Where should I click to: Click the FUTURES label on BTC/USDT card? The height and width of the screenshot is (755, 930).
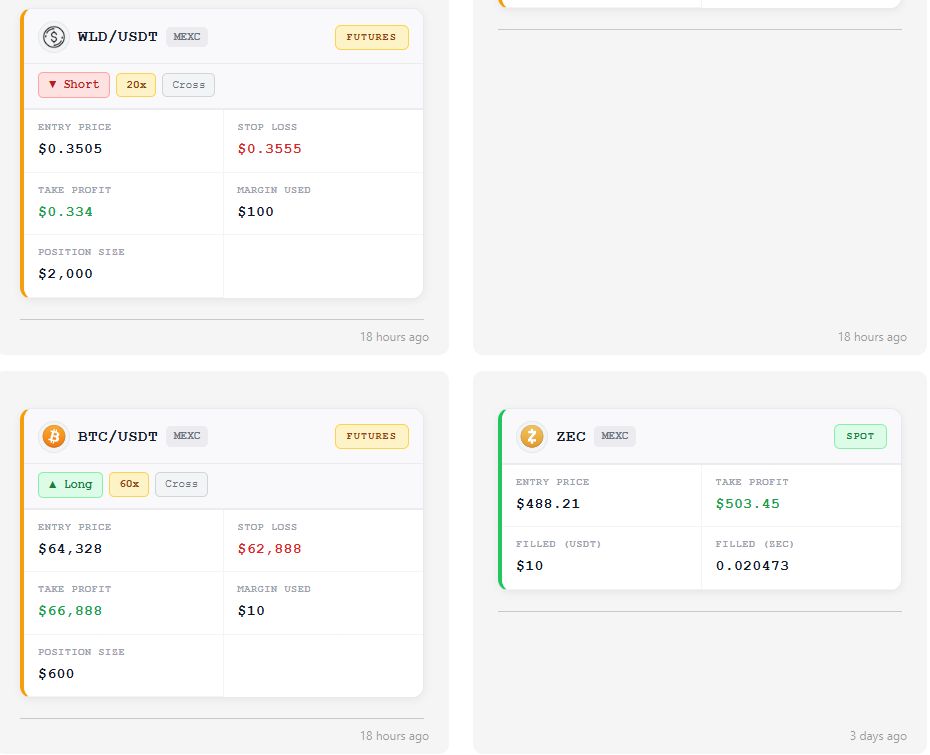(x=372, y=437)
